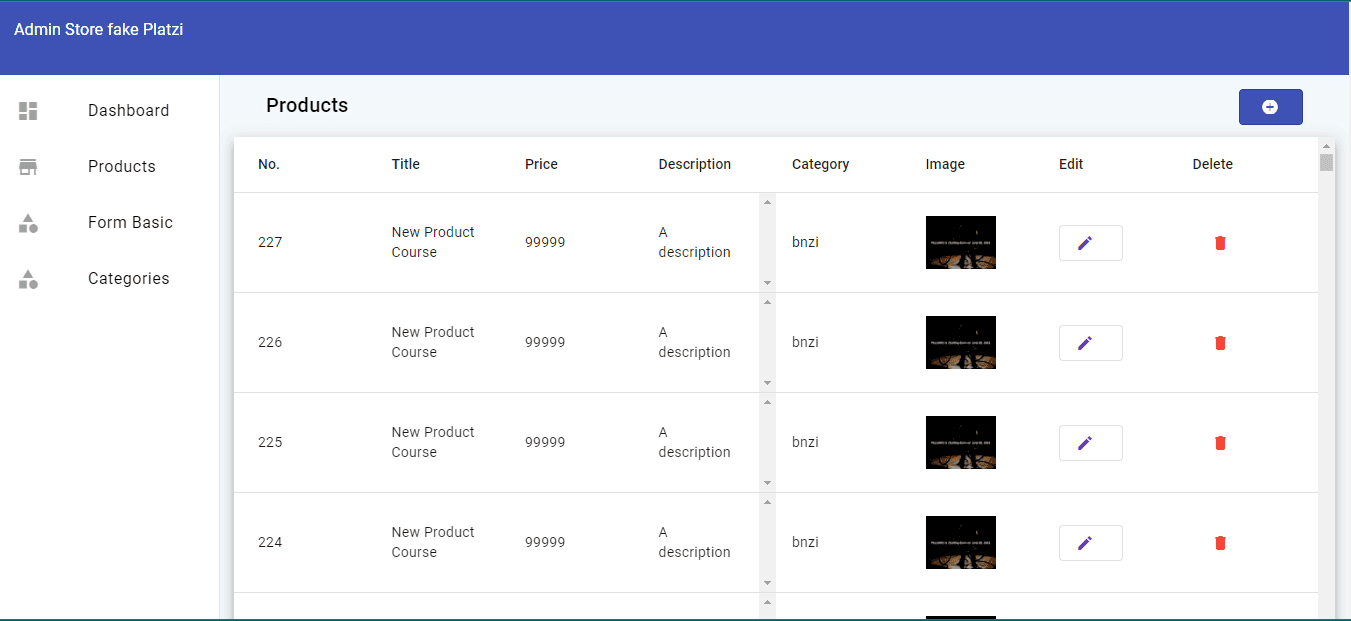Click the Edit column header
Image resolution: width=1351 pixels, height=621 pixels.
1071,164
